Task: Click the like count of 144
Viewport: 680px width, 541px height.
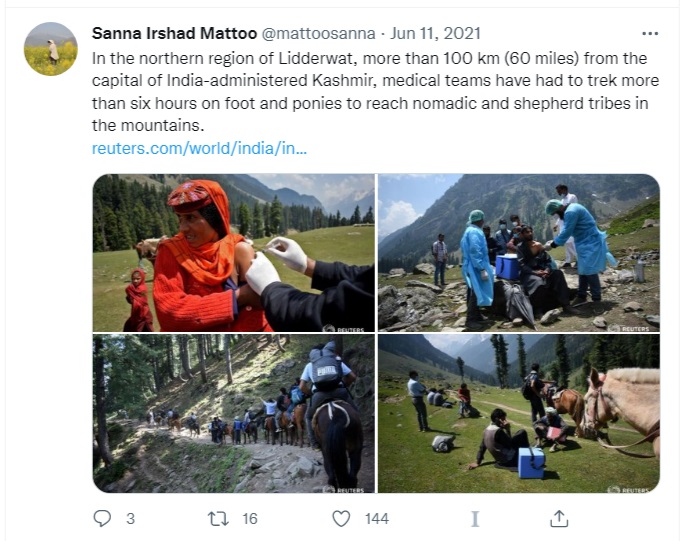Action: [376, 518]
